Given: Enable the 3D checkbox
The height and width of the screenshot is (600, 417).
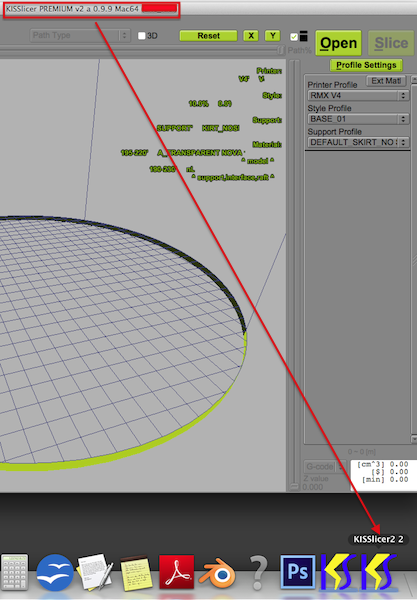Looking at the screenshot, I should tap(142, 36).
